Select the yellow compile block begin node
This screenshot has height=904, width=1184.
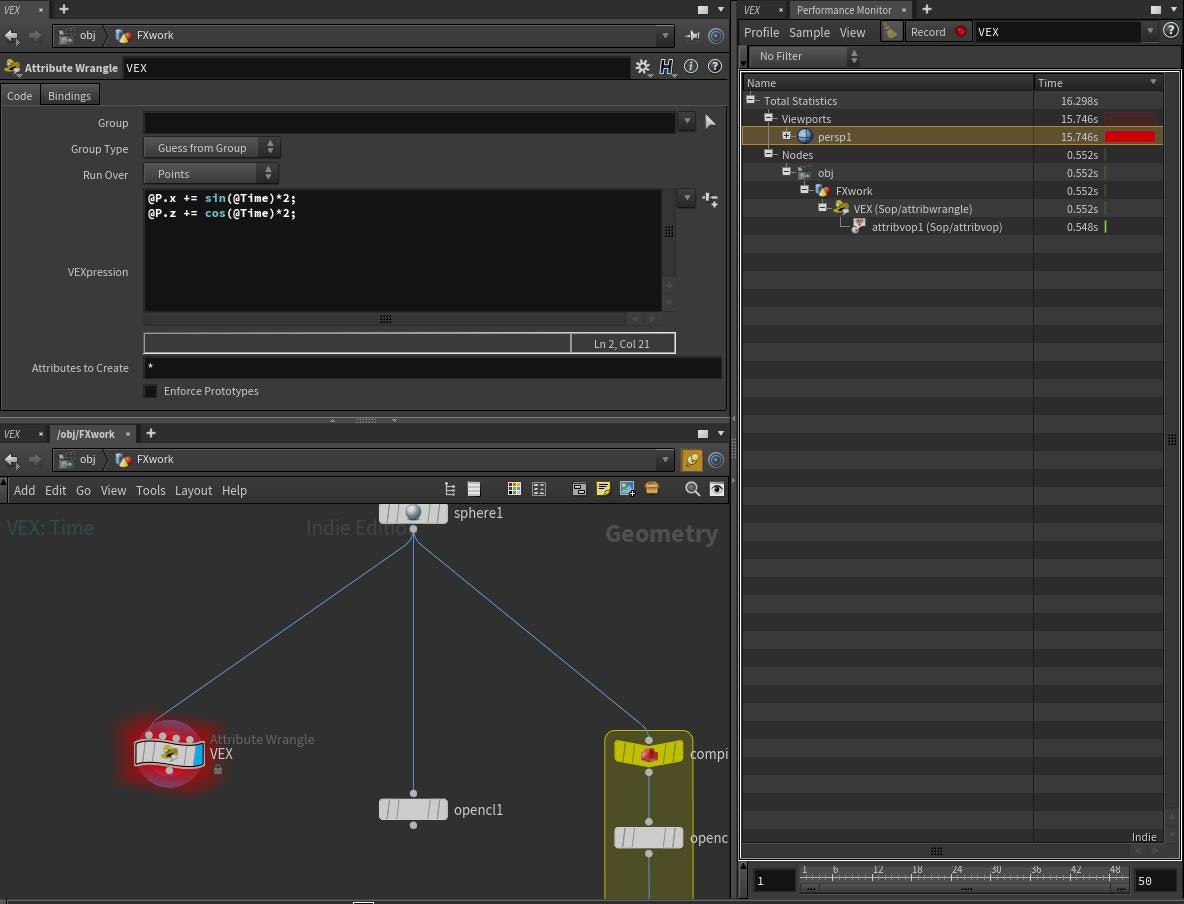tap(649, 753)
